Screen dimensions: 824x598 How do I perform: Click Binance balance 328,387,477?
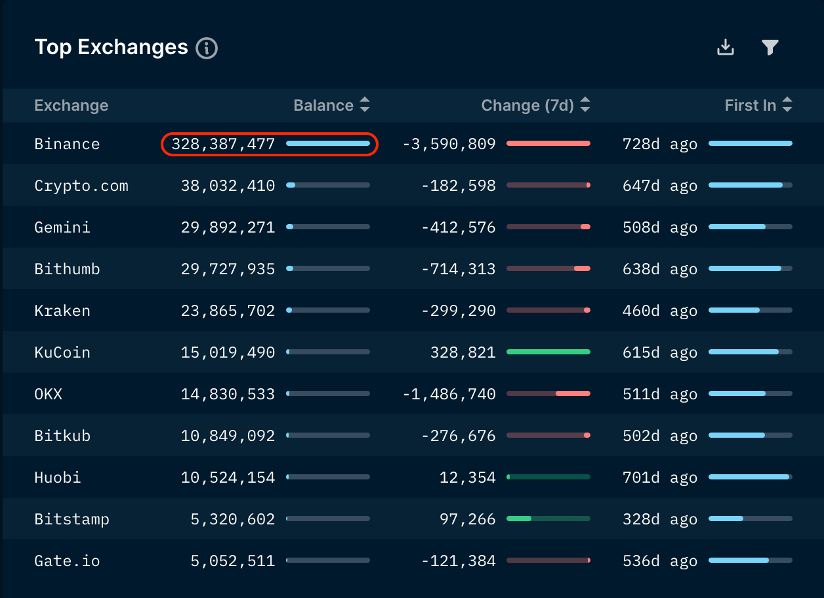(x=223, y=144)
